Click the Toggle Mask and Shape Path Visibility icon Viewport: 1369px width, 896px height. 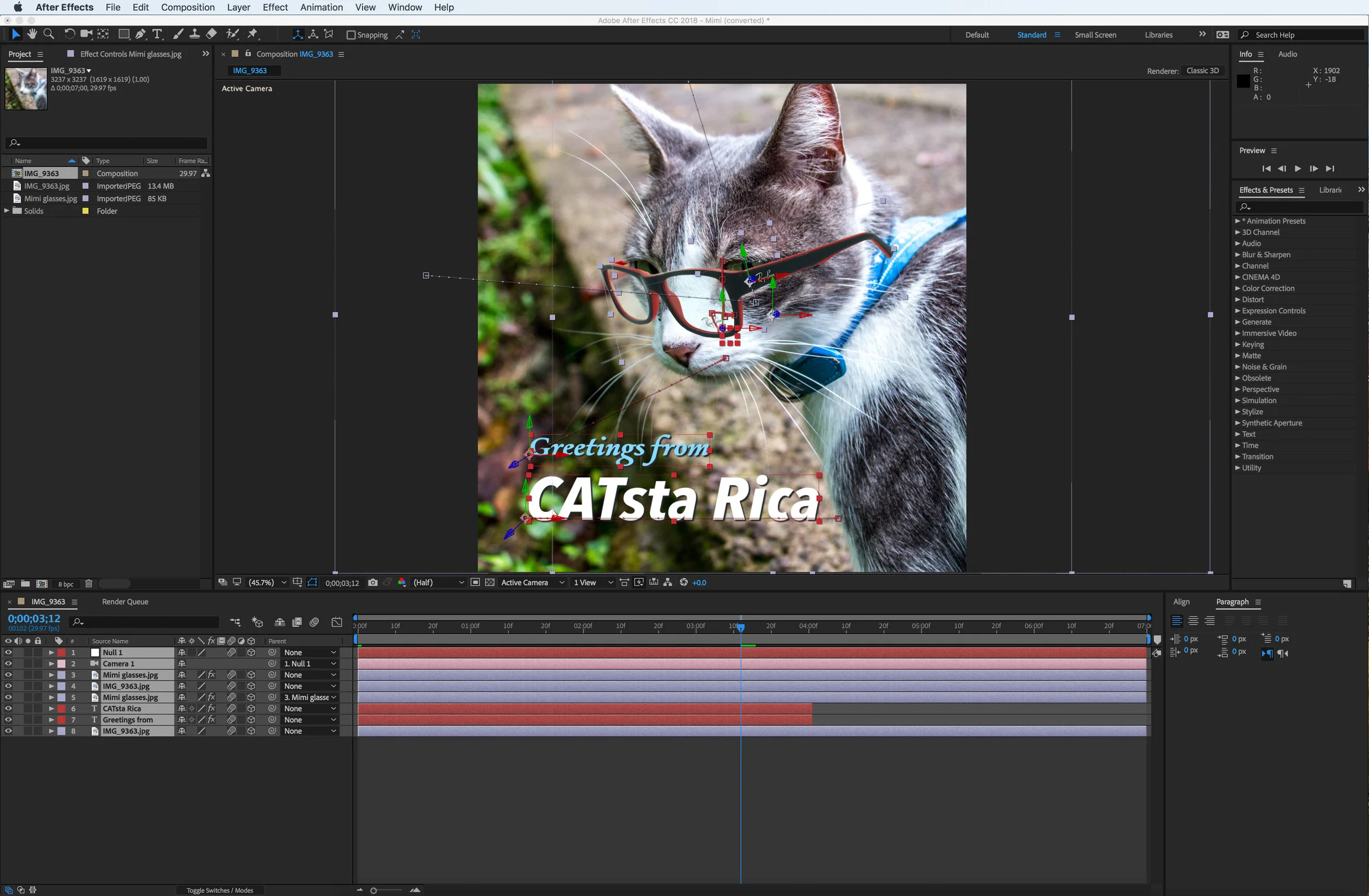click(x=312, y=582)
